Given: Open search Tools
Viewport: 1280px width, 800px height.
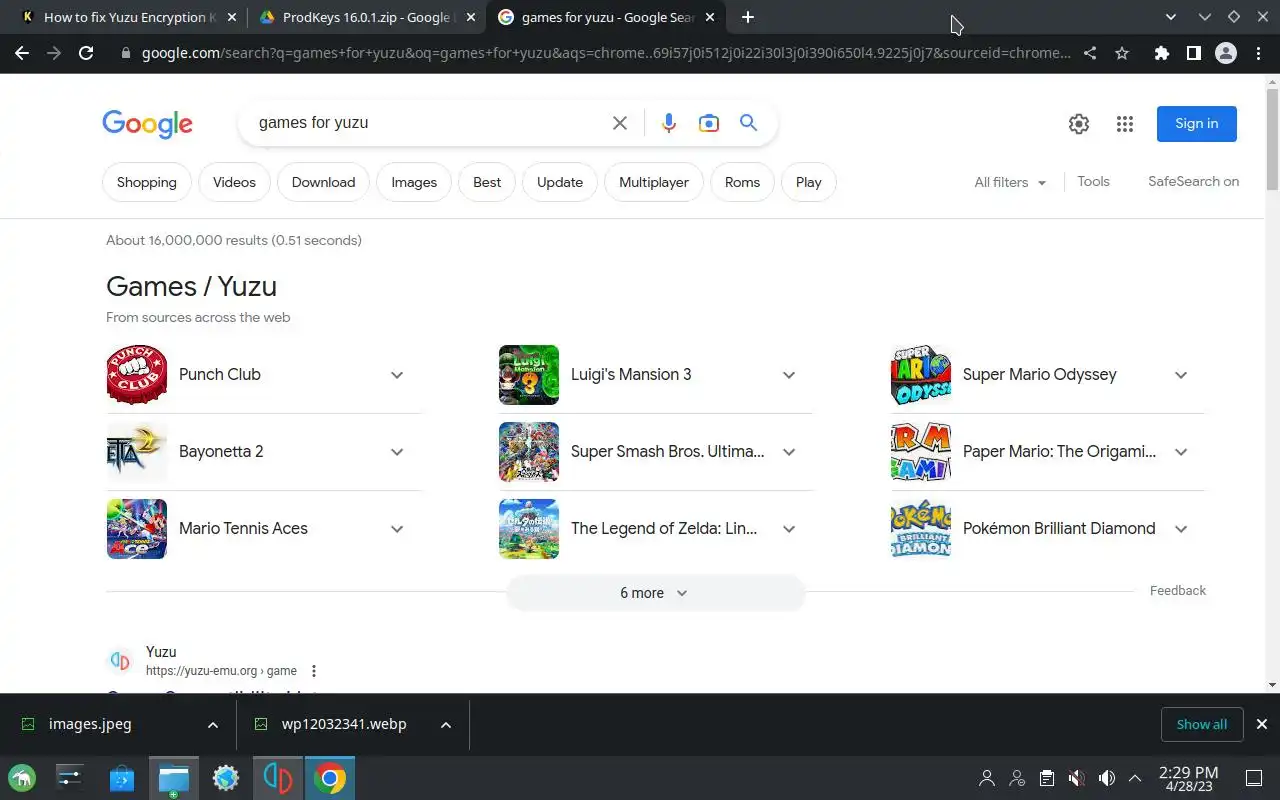Looking at the screenshot, I should pos(1093,182).
